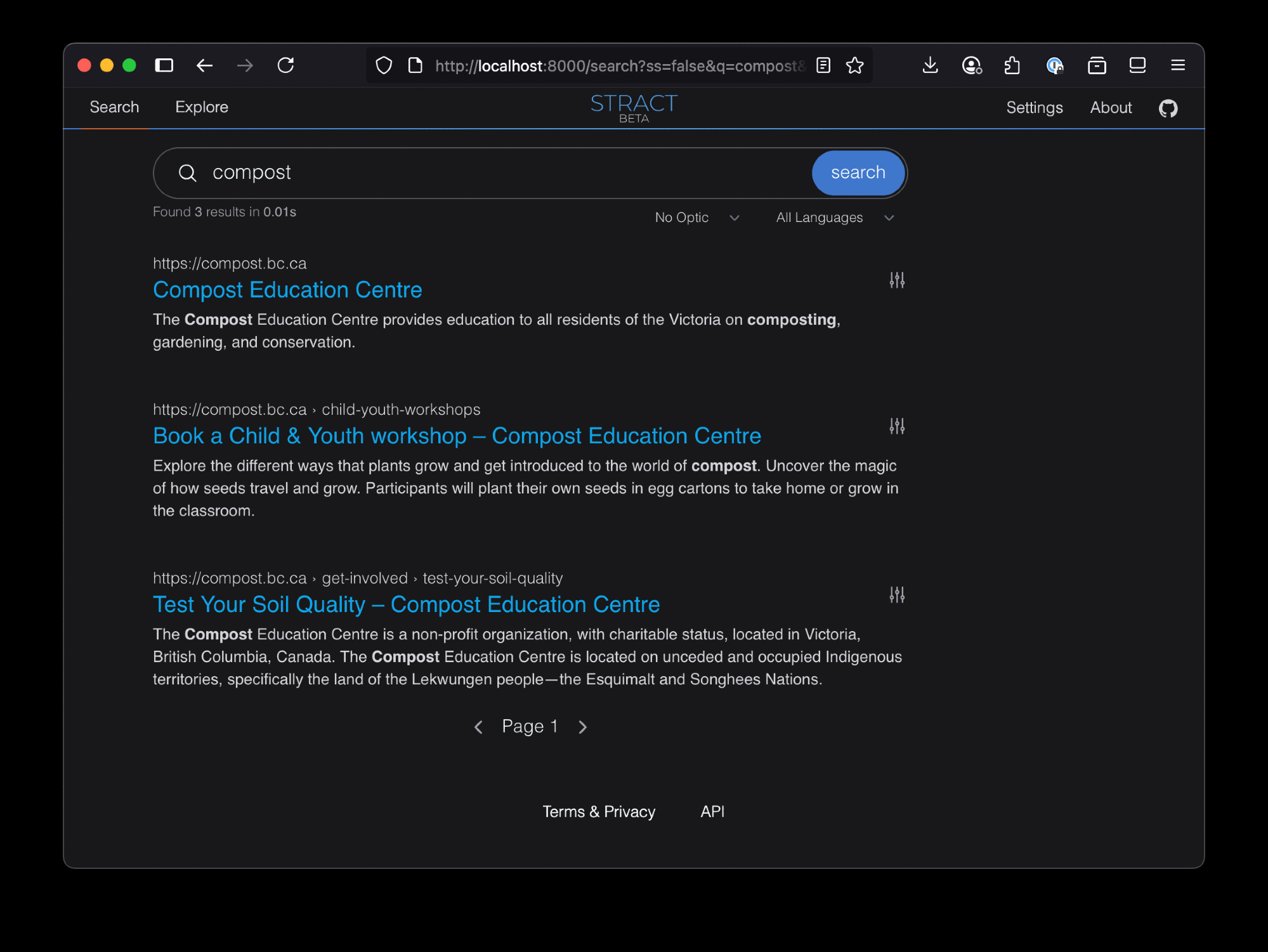Open Book a Child & Youth workshop link

tap(457, 436)
